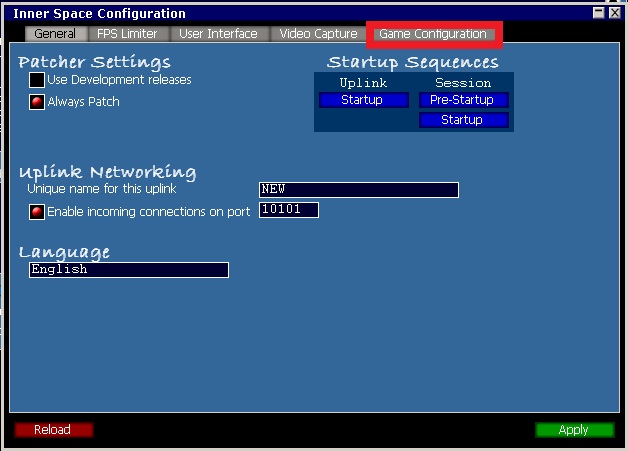The height and width of the screenshot is (451, 628).
Task: Click the Uplink column label
Action: (363, 83)
